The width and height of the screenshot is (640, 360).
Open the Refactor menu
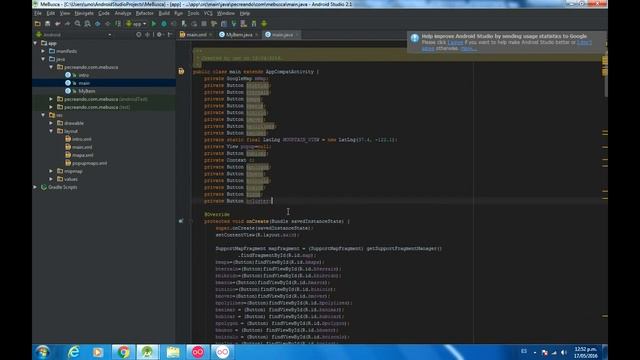point(144,13)
